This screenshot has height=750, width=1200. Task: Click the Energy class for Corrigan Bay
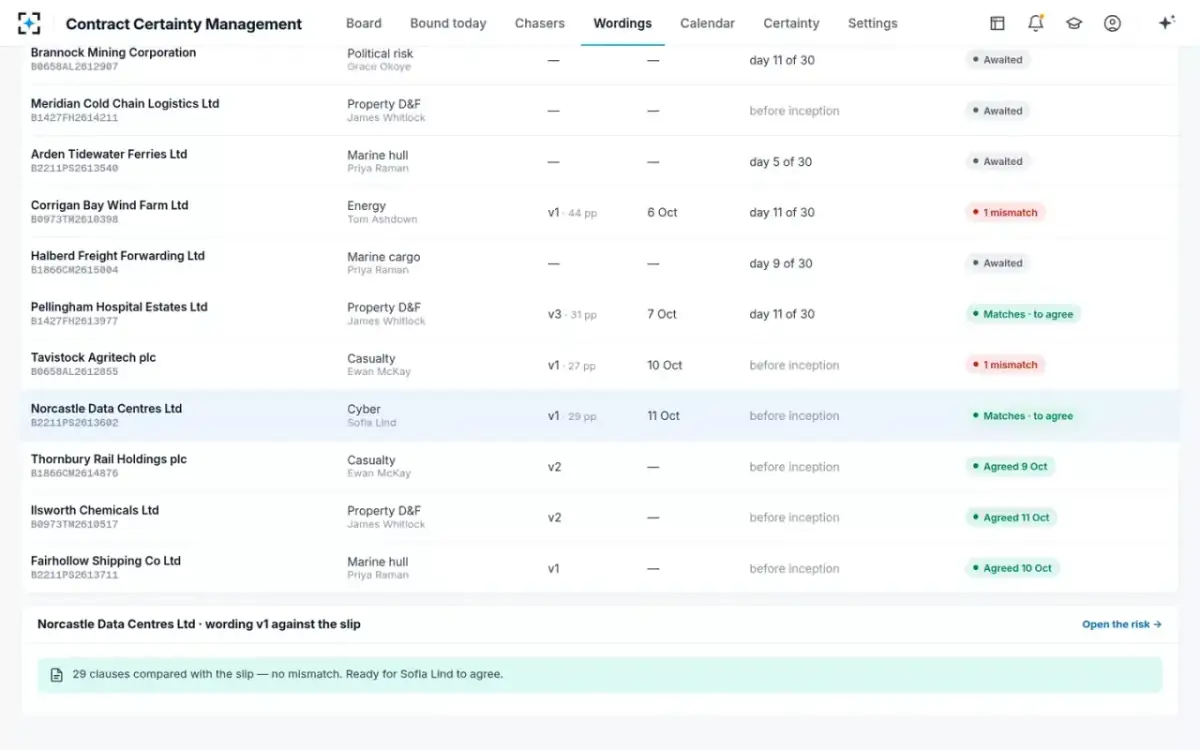[x=366, y=206]
